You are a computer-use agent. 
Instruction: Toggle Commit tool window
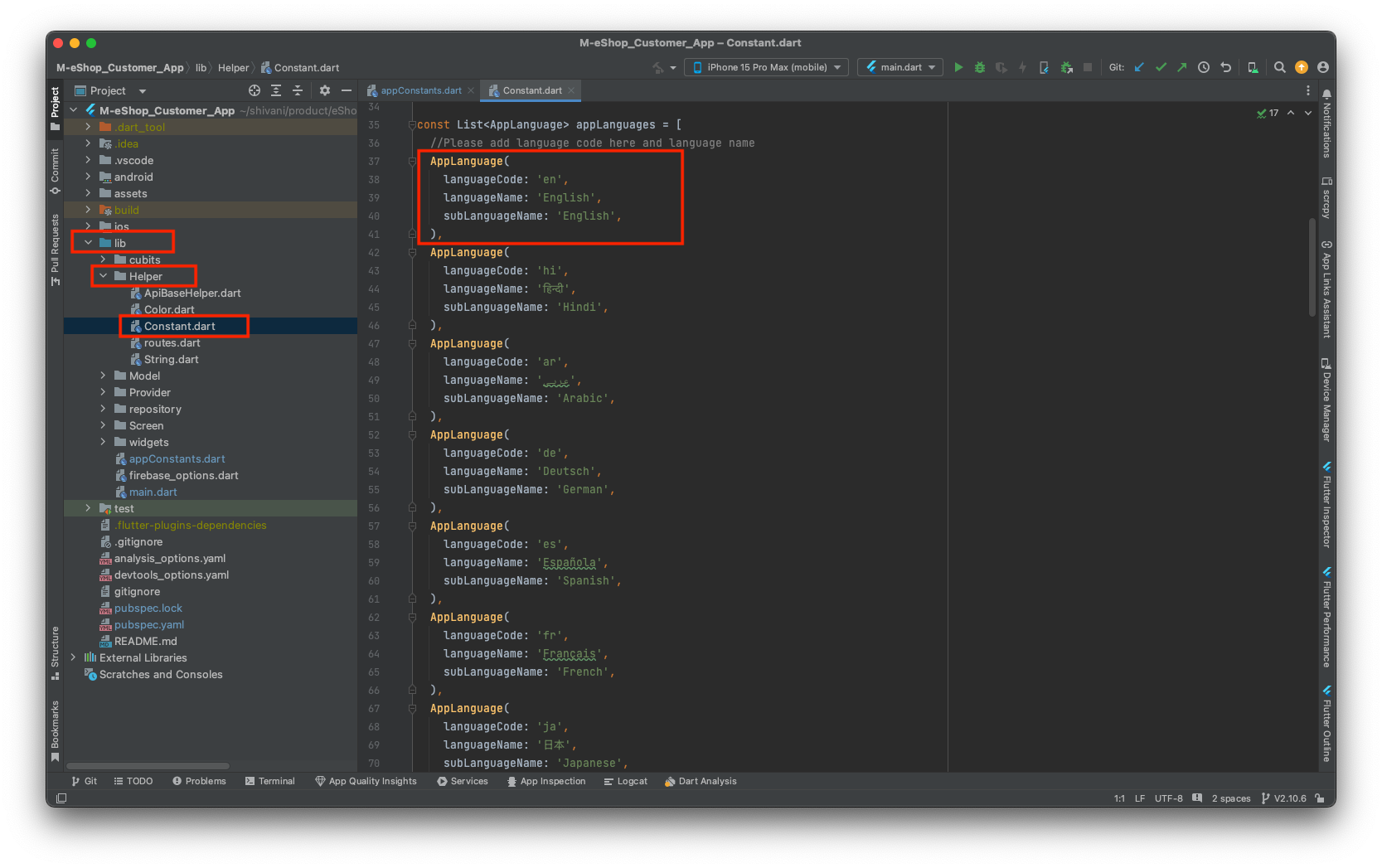tap(55, 172)
